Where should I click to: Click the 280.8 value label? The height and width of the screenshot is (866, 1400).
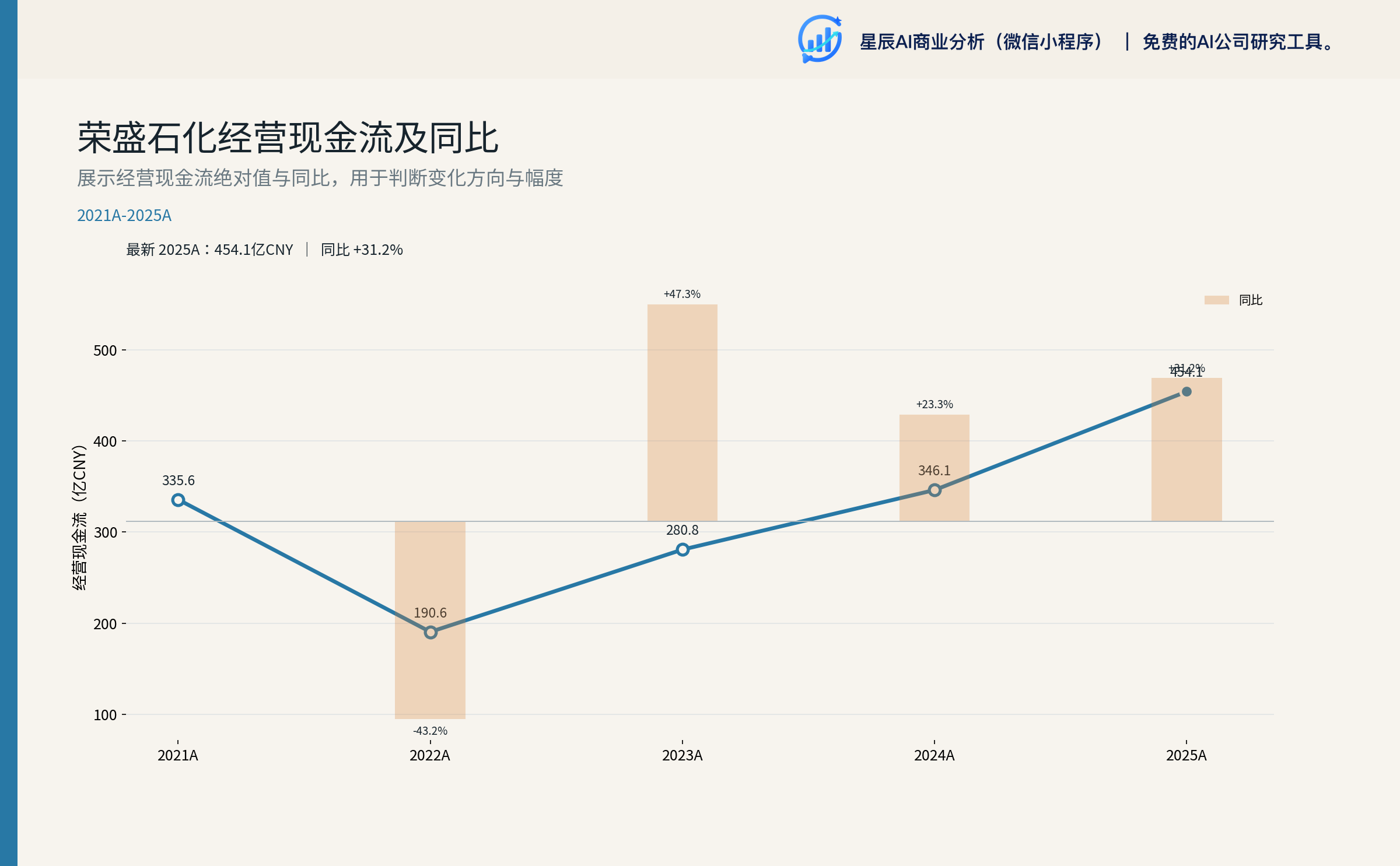click(682, 530)
